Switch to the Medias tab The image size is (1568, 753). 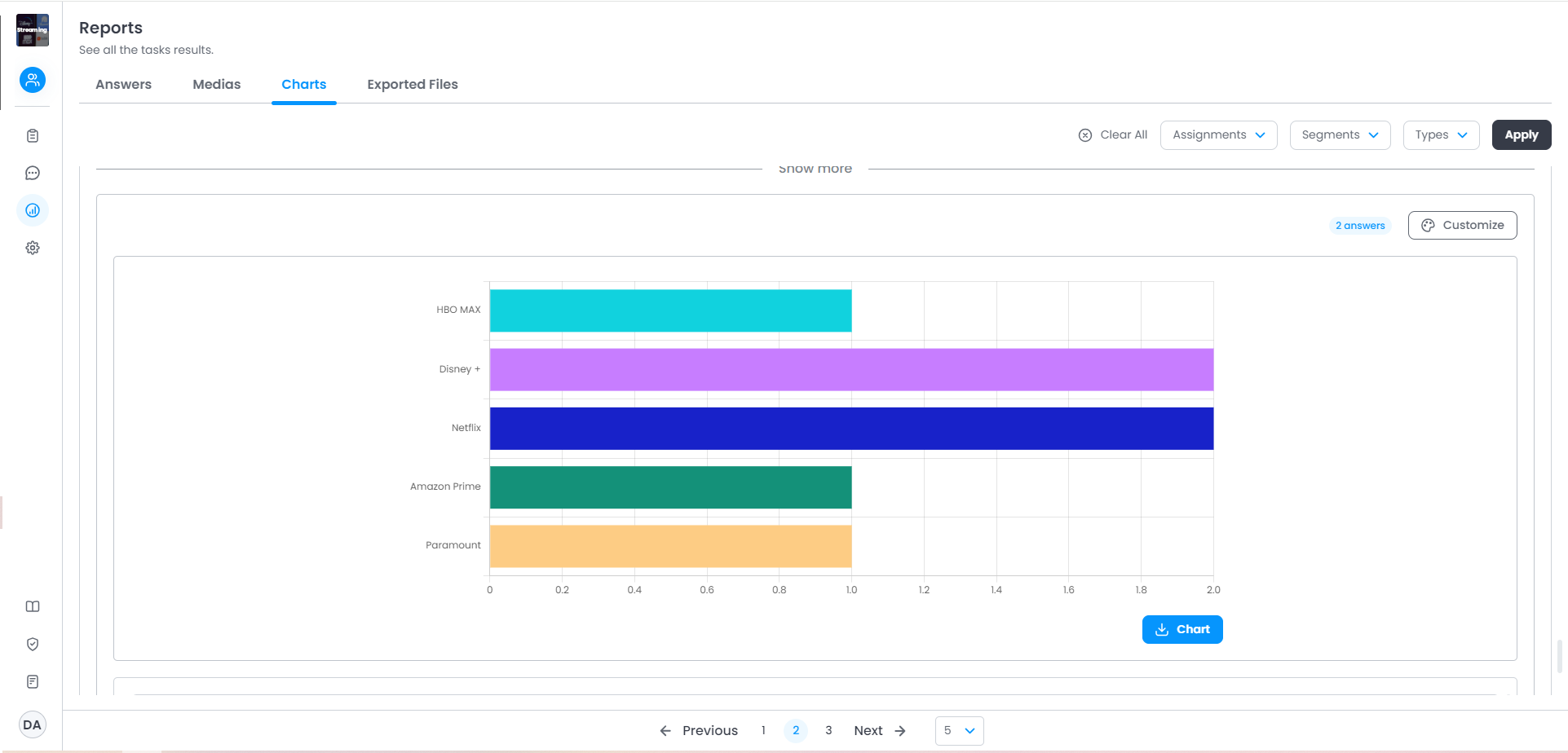click(x=217, y=84)
